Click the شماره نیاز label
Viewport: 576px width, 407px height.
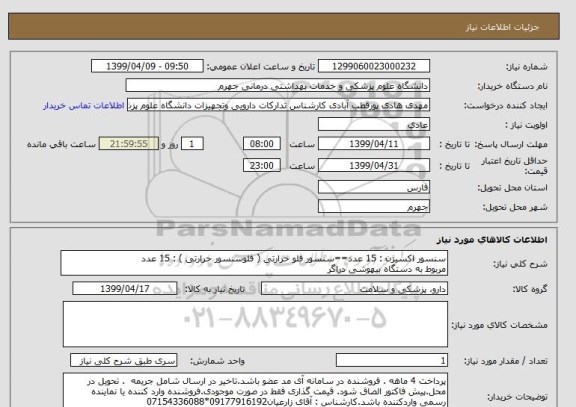(527, 67)
